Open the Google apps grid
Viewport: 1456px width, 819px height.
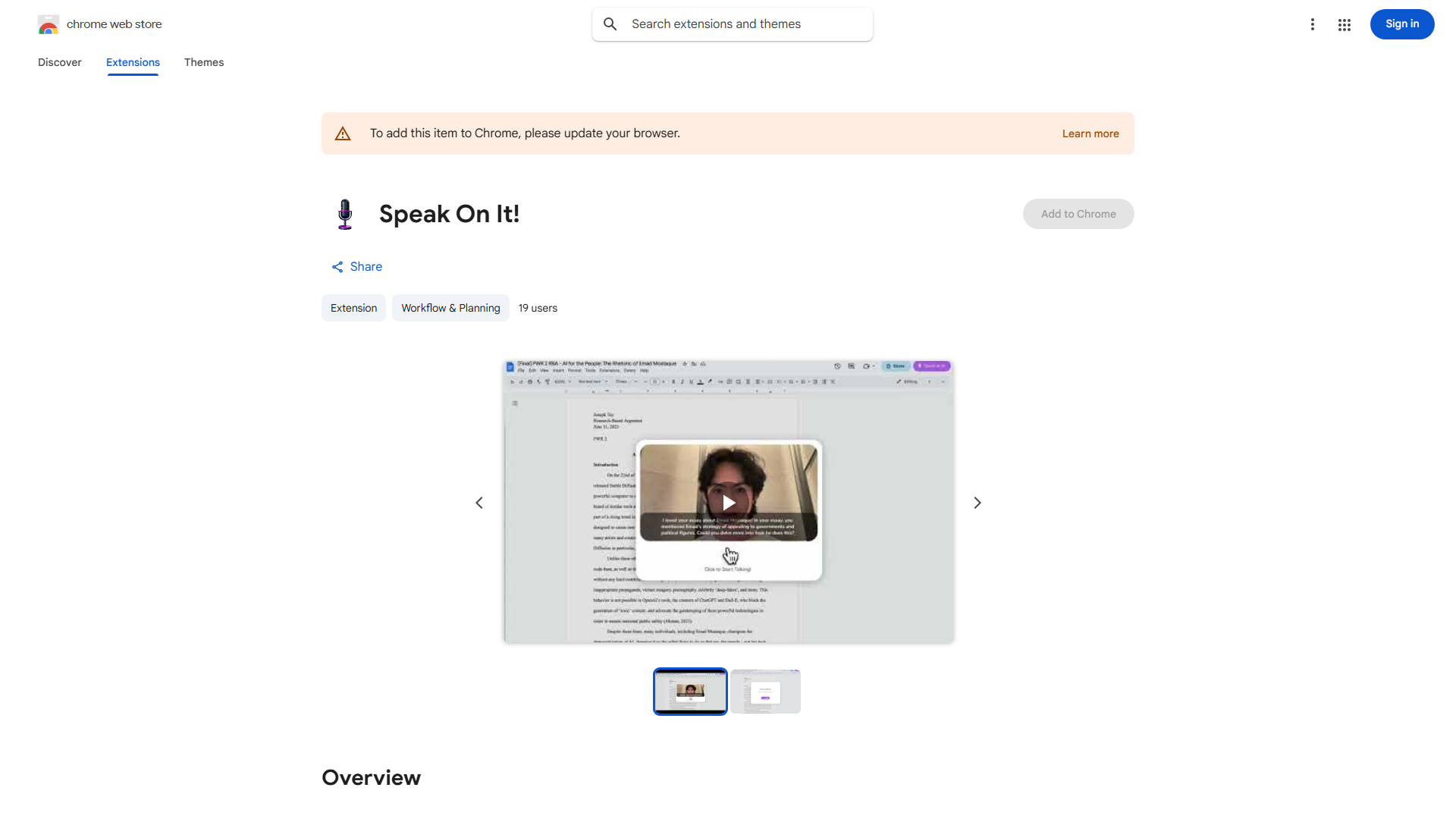tap(1345, 25)
